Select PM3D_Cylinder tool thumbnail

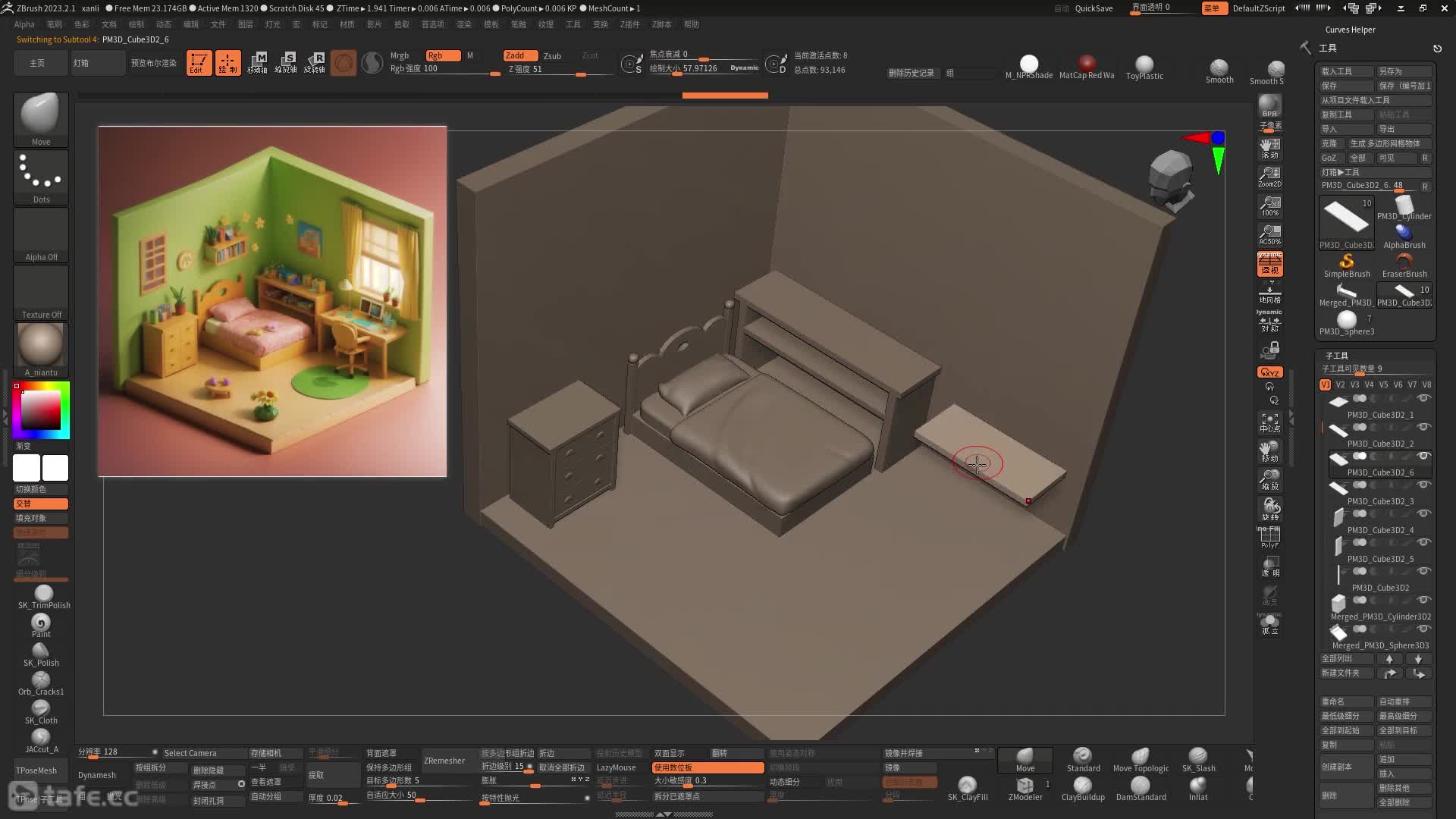click(1404, 209)
